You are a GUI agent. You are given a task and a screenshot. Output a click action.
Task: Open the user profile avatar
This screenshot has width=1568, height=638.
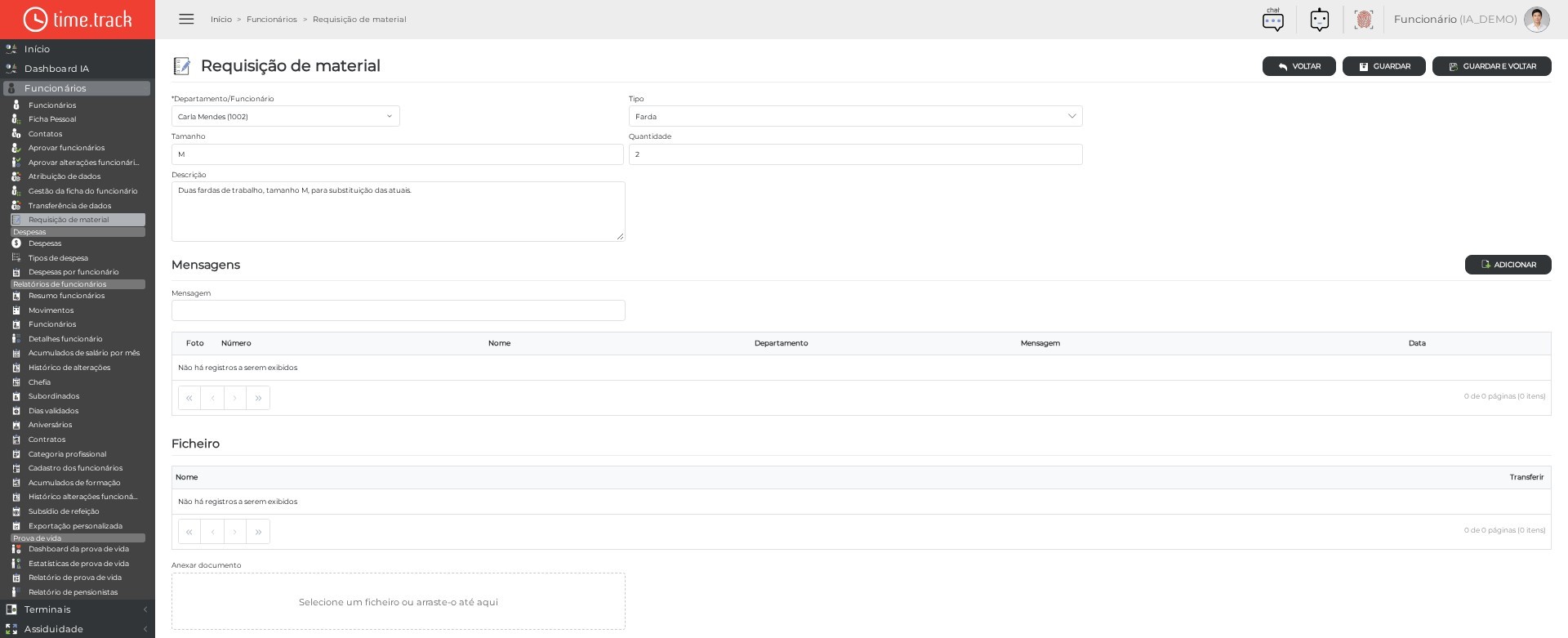(x=1536, y=20)
